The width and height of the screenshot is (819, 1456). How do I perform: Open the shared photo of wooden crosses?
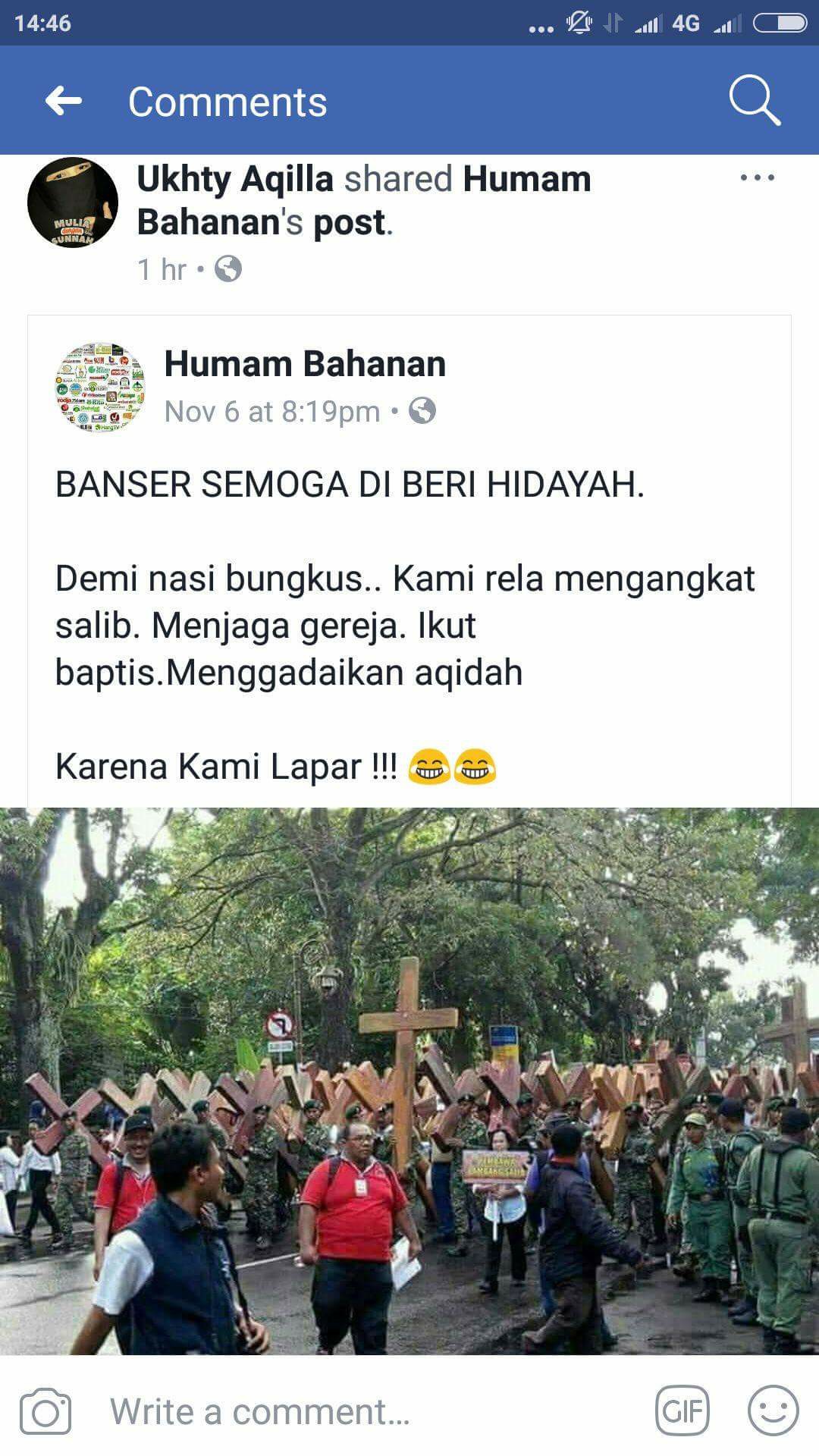[409, 1081]
